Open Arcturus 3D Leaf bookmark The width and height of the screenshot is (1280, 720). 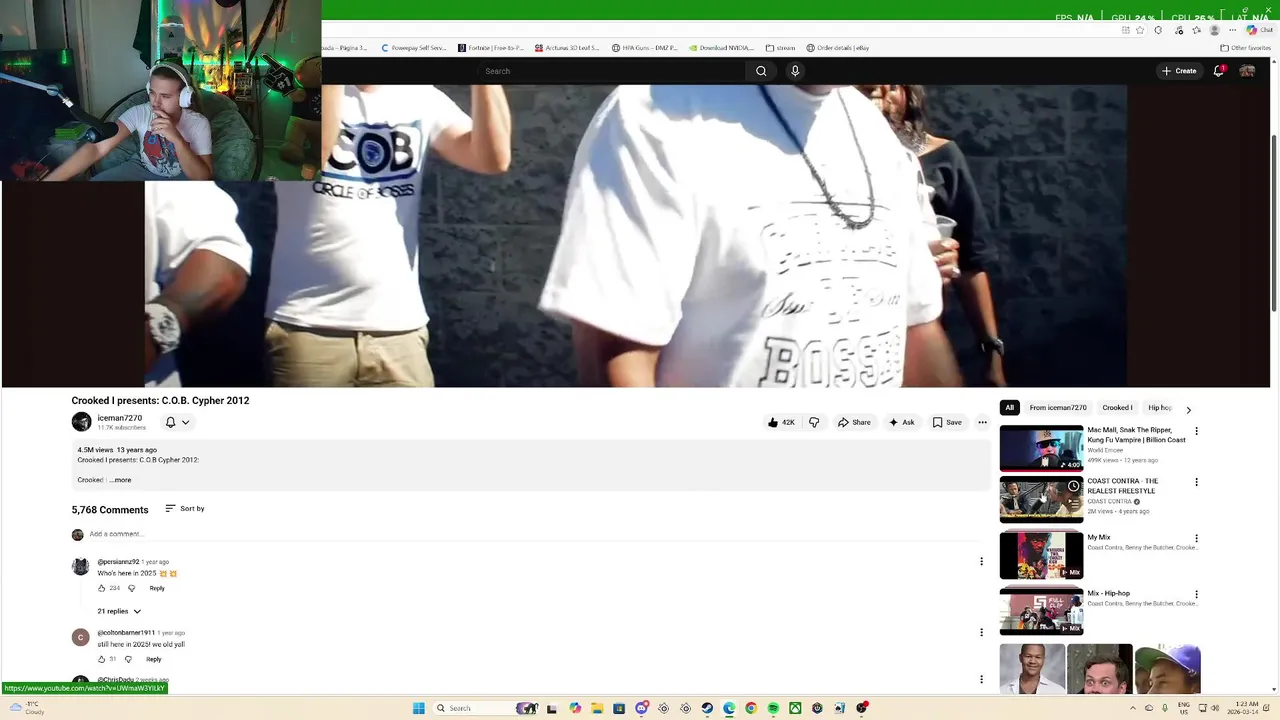pos(568,48)
